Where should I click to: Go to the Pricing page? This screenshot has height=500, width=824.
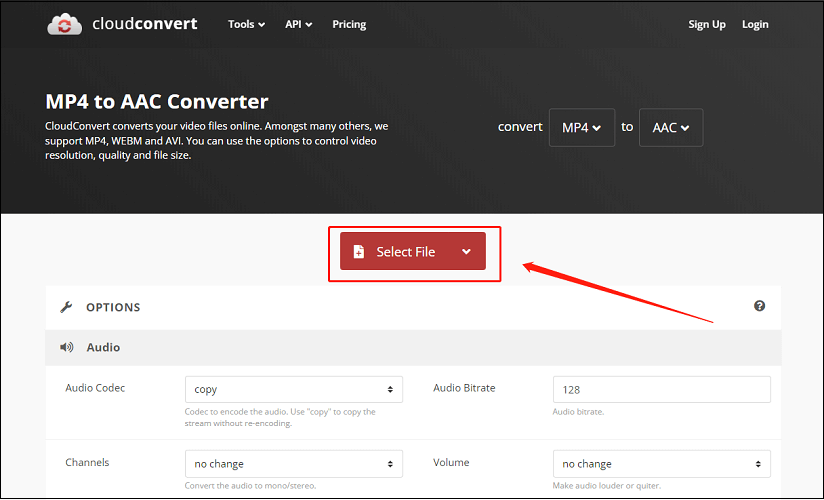point(349,24)
